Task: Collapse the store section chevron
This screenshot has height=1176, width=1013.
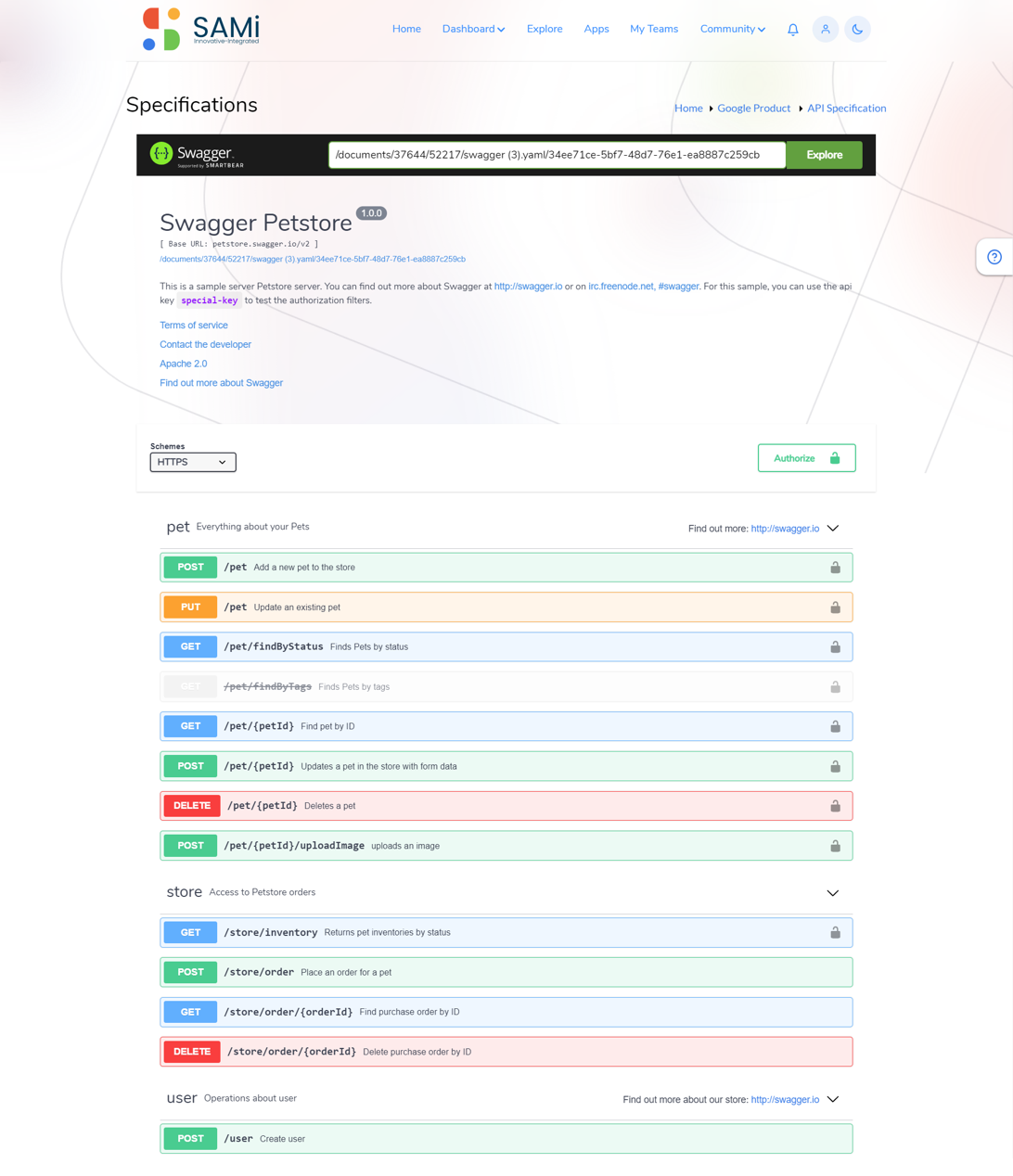Action: coord(833,893)
